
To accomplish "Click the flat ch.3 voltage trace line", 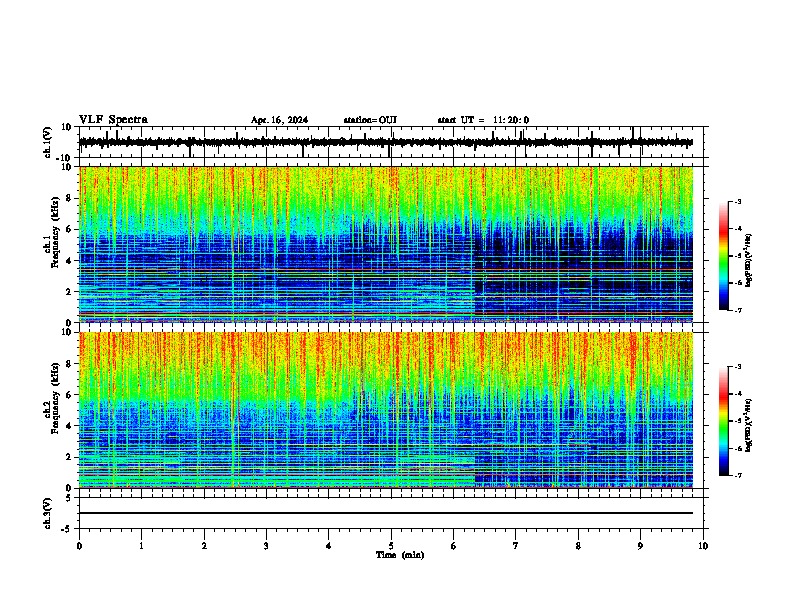I will point(386,513).
